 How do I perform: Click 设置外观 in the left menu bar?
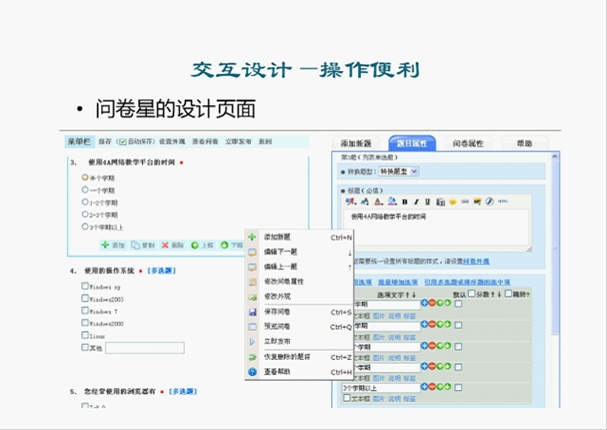pos(172,142)
